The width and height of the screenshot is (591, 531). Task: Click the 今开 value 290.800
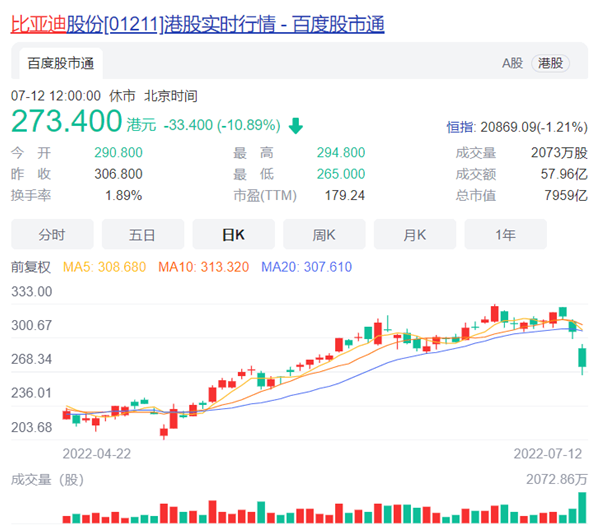click(118, 153)
